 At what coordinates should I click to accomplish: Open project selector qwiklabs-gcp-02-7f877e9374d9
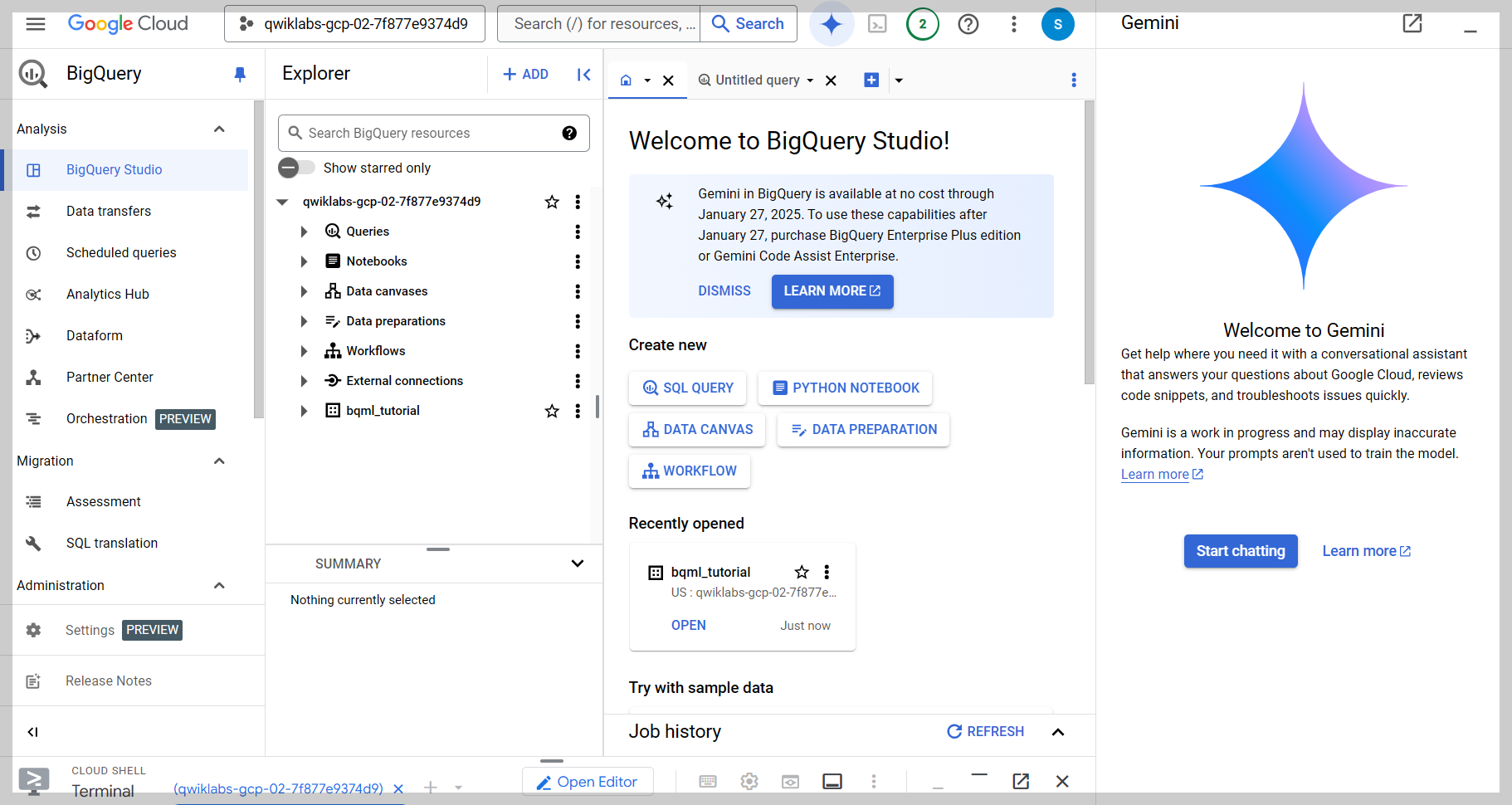pos(354,24)
